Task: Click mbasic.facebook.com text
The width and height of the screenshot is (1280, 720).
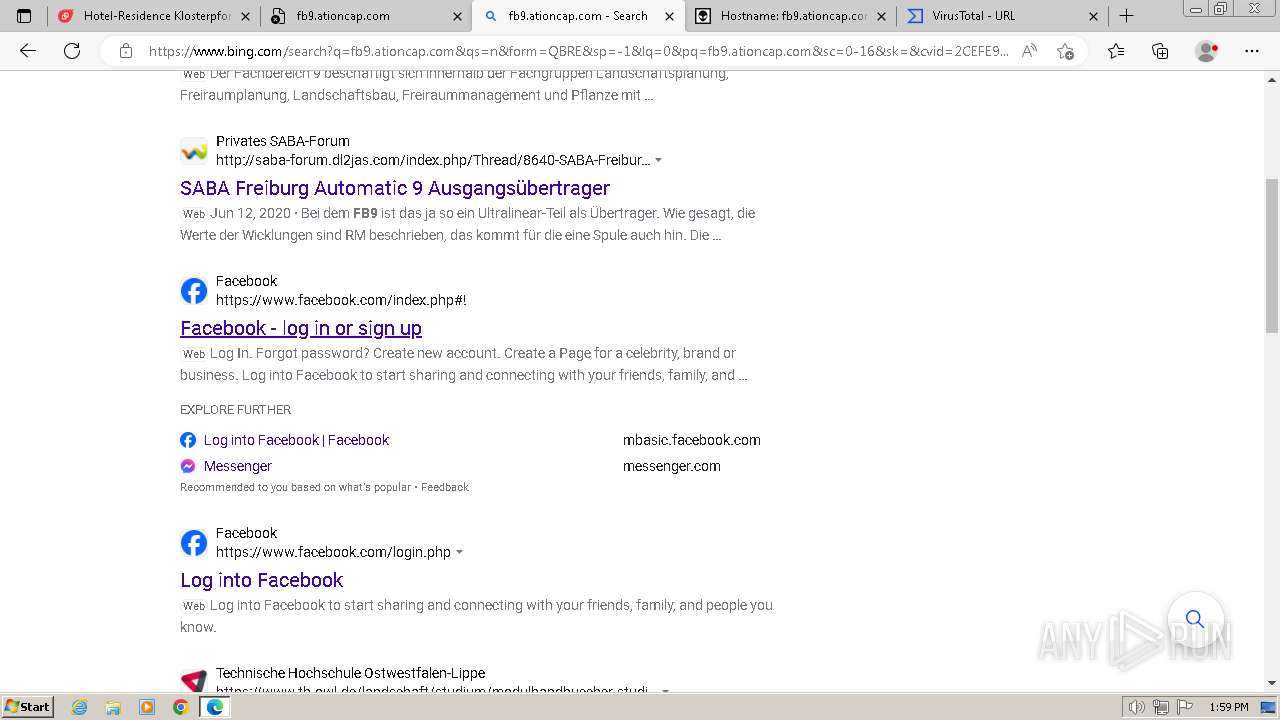Action: click(x=692, y=440)
